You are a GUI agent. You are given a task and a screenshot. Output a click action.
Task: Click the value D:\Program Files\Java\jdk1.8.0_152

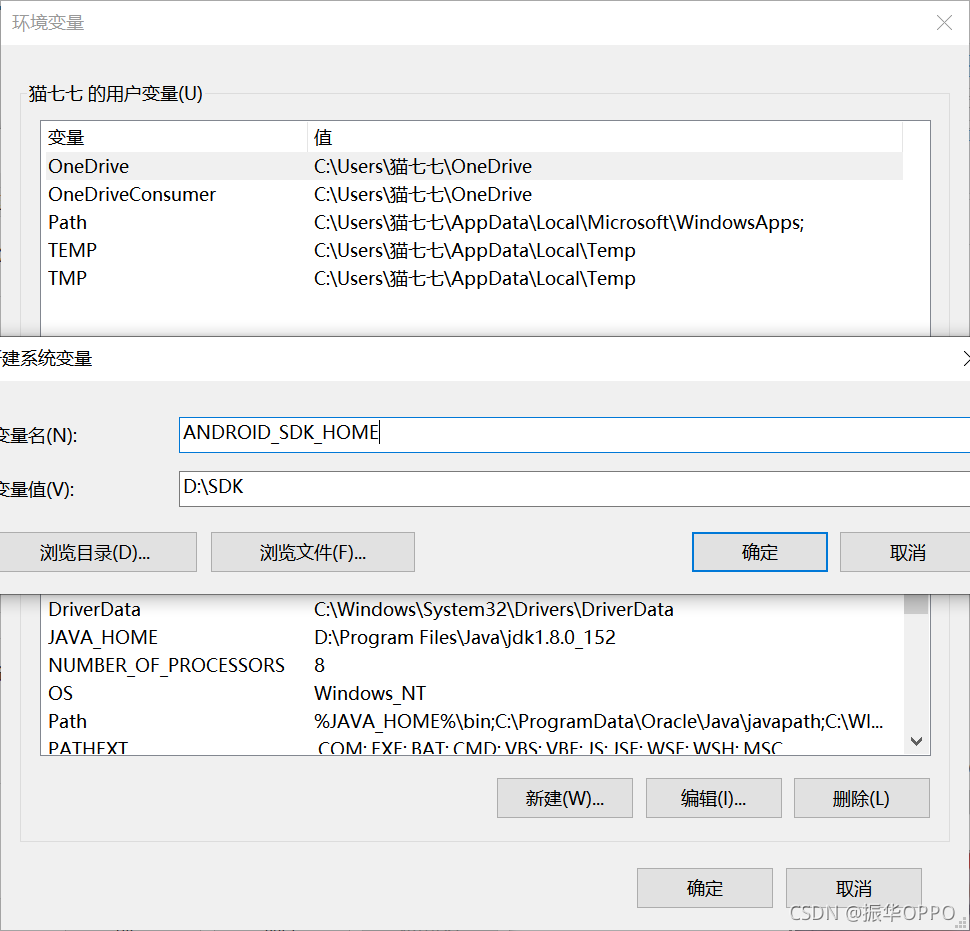(x=465, y=637)
